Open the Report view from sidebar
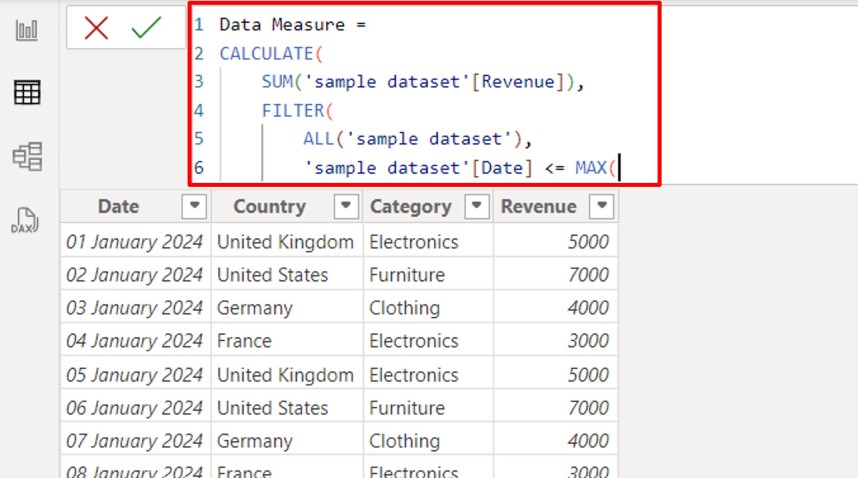Viewport: 858px width, 478px height. [x=26, y=30]
